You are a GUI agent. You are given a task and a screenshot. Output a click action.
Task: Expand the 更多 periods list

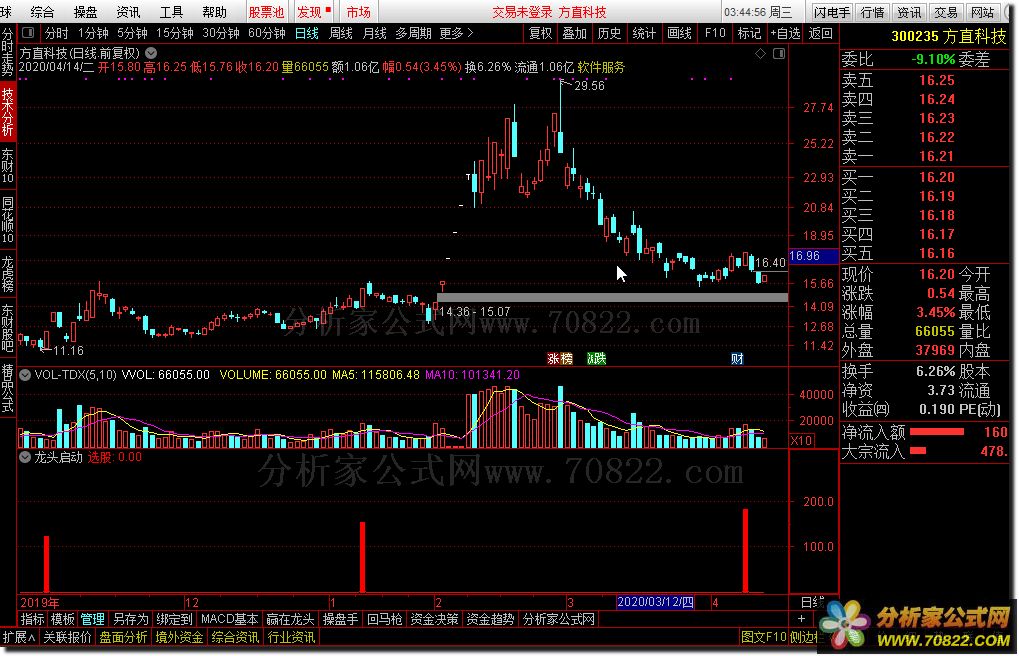(x=456, y=33)
